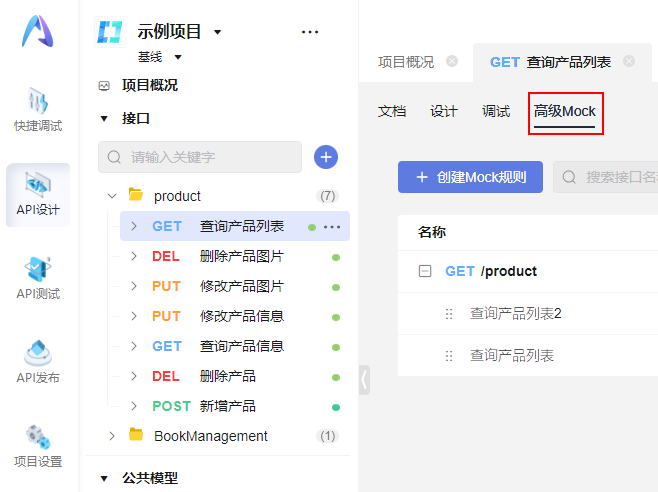Click the green status dot for 修改产品图片
Viewport: 658px width, 492px height.
336,288
